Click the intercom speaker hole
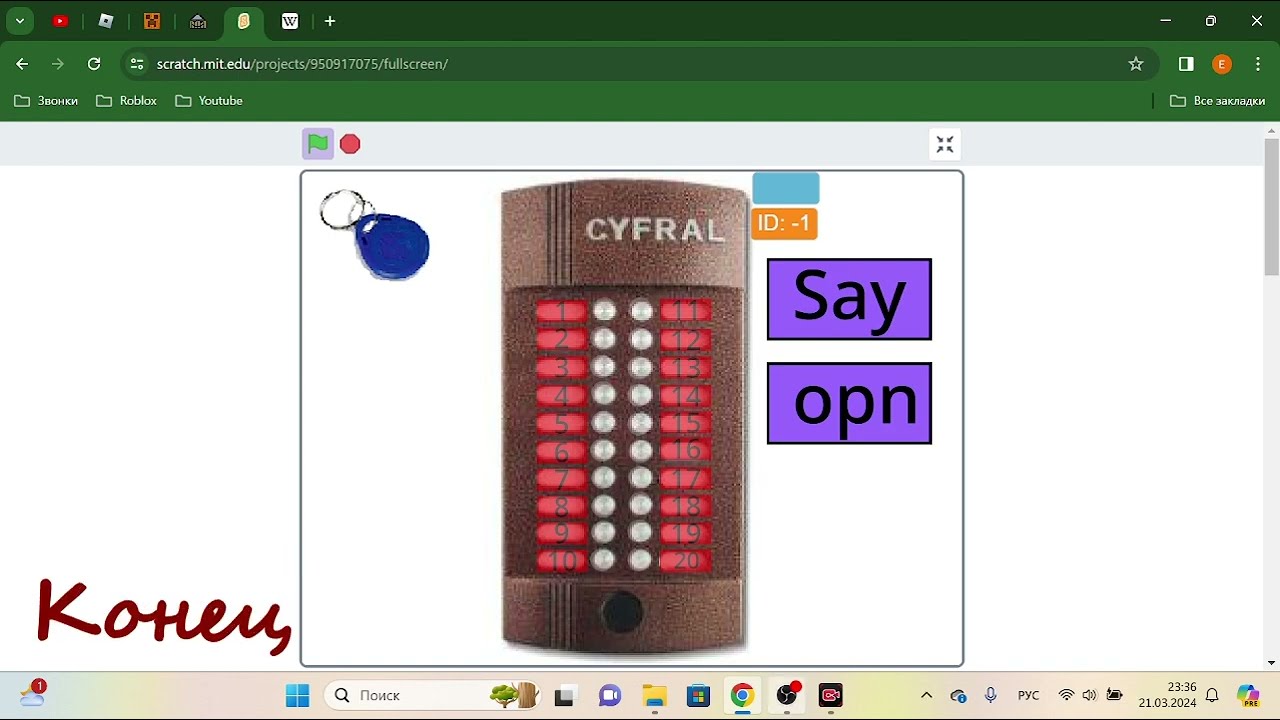The height and width of the screenshot is (720, 1280). pos(622,612)
